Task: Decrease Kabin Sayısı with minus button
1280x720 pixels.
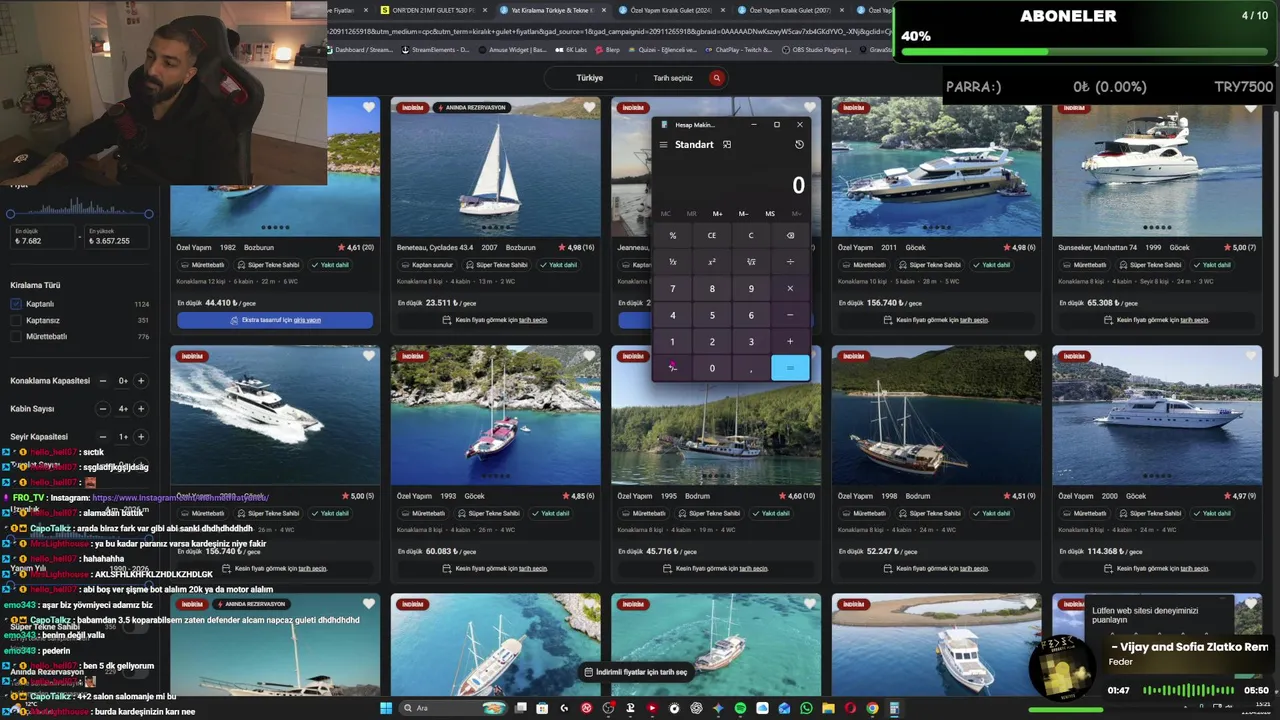Action: pos(102,409)
